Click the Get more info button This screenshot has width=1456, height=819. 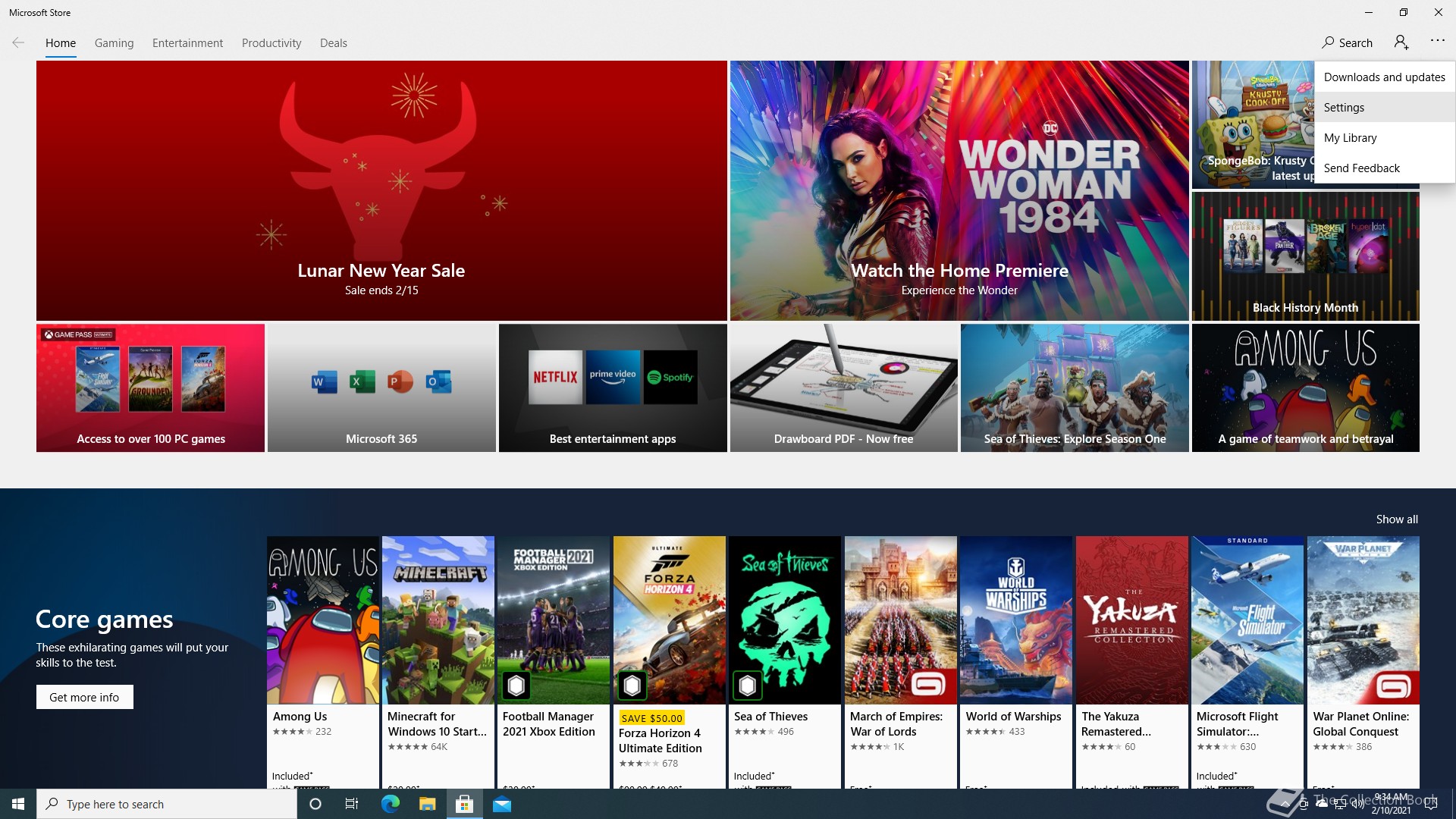(x=84, y=697)
